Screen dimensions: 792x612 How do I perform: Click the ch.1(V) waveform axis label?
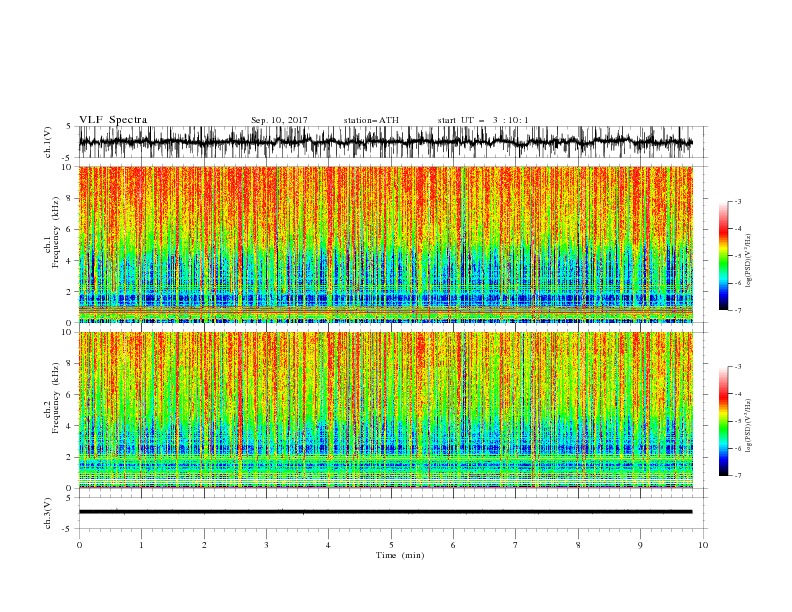pos(48,142)
